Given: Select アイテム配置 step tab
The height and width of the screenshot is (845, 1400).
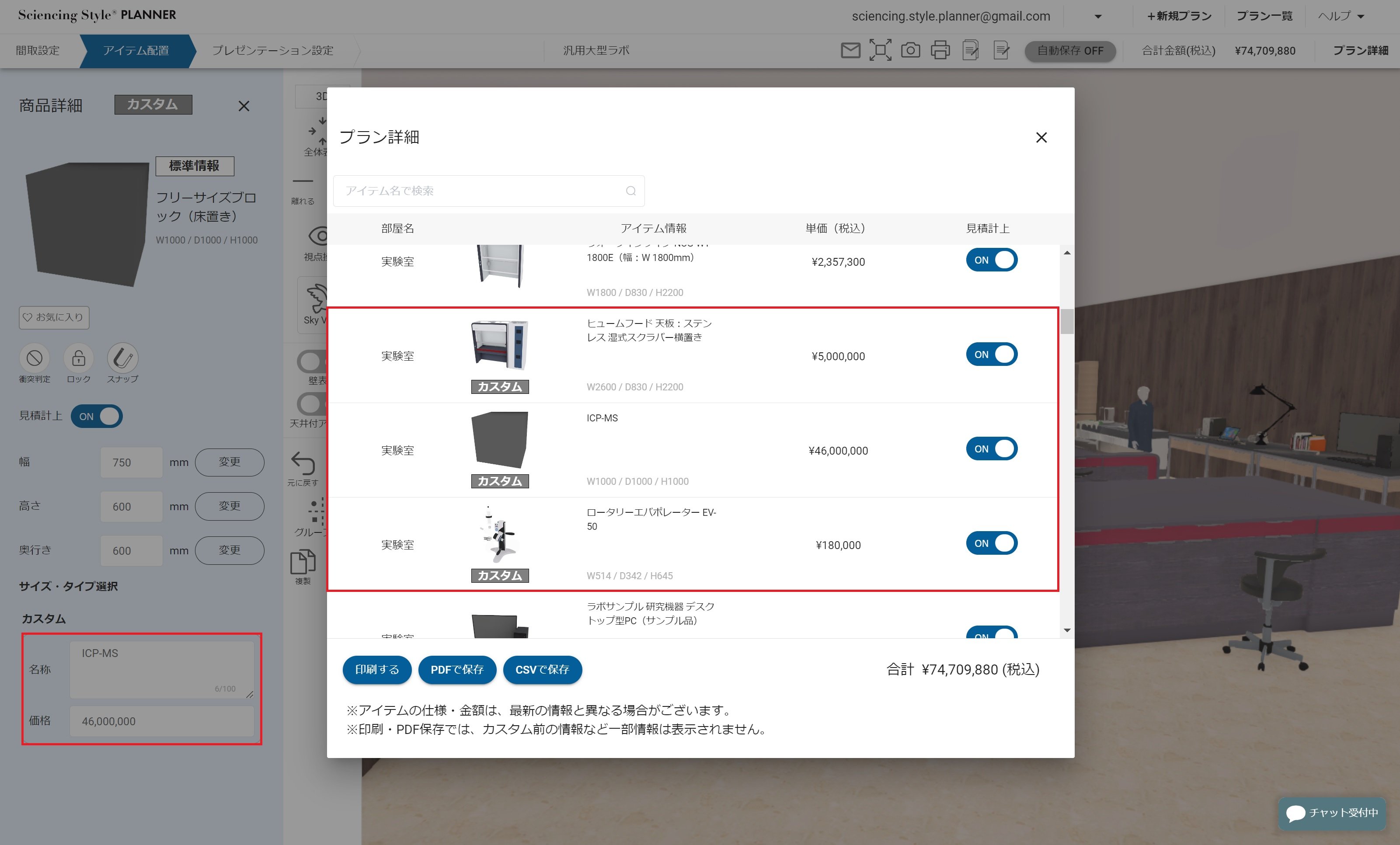Looking at the screenshot, I should tap(136, 51).
